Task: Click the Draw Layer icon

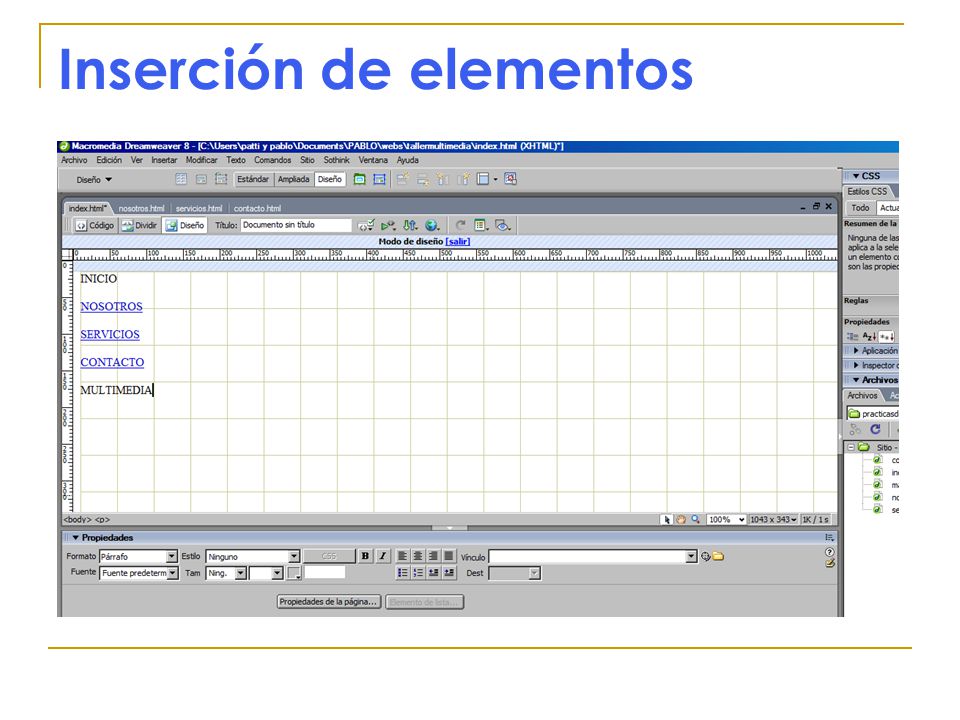Action: click(x=221, y=179)
